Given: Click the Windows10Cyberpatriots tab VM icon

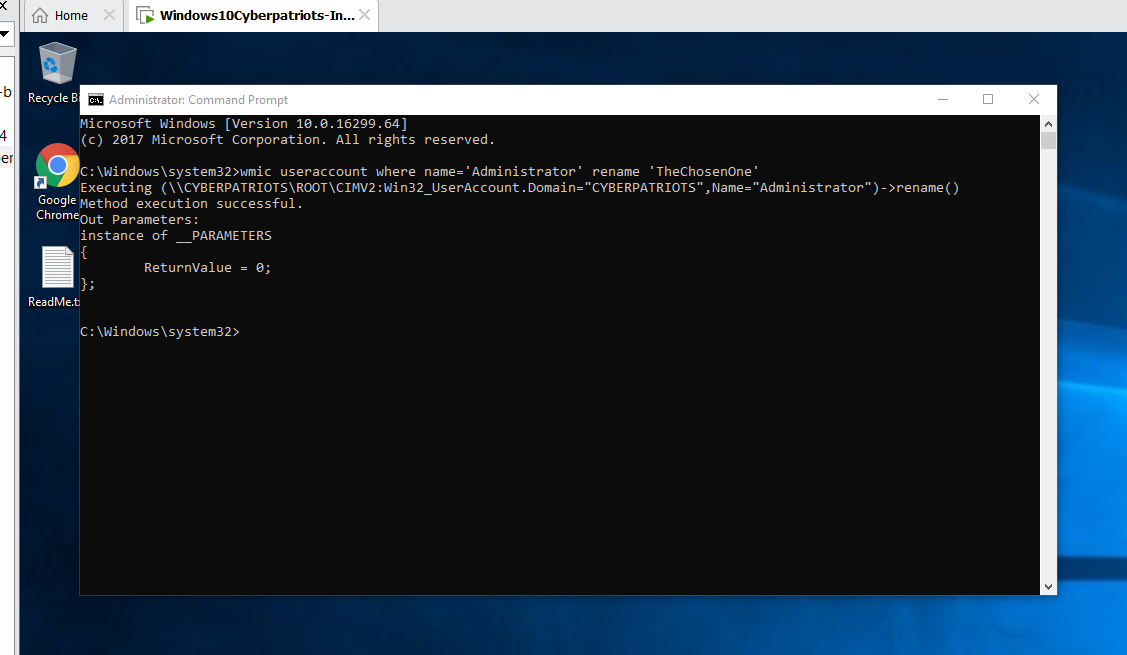Looking at the screenshot, I should click(x=145, y=15).
